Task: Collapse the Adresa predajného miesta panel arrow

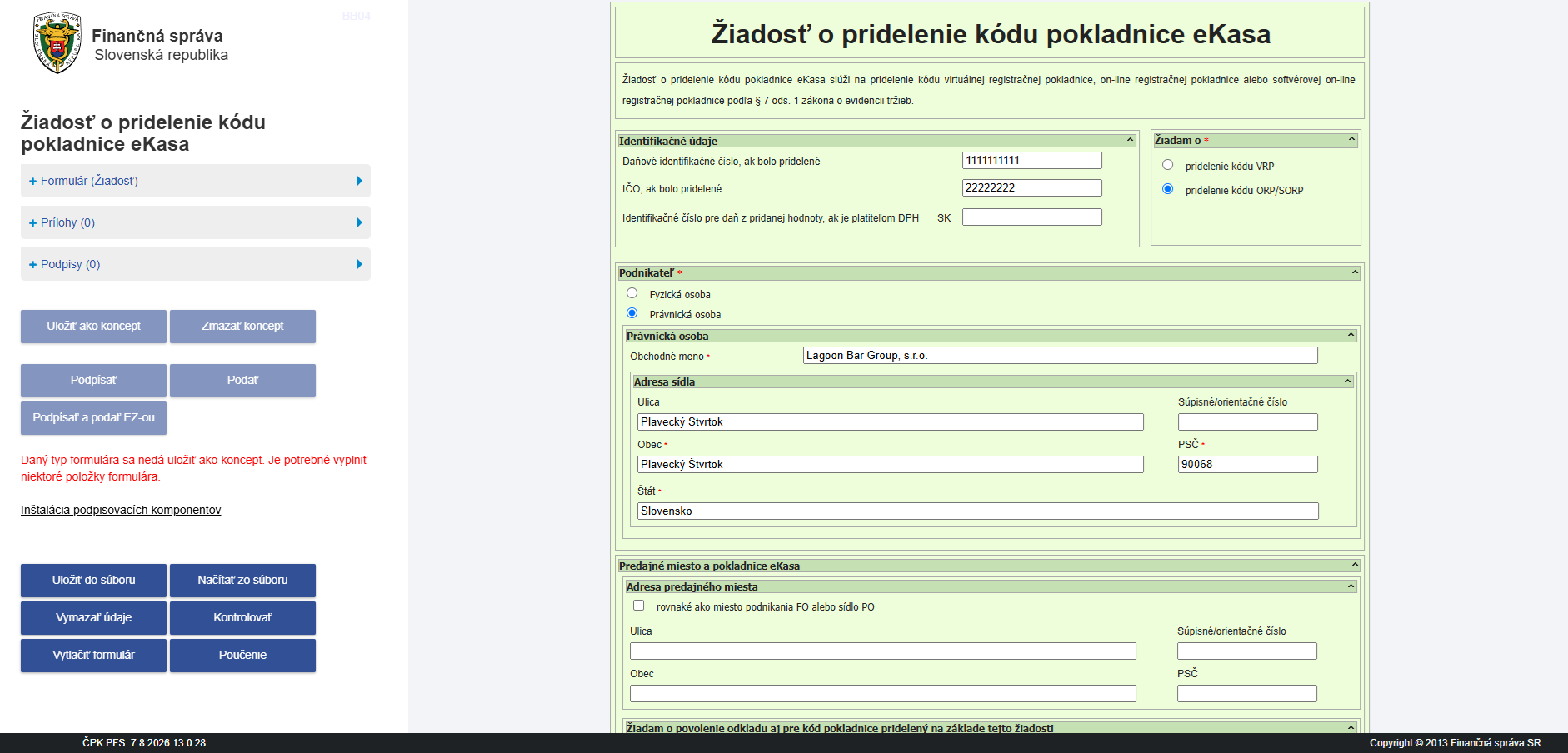Action: coord(1351,586)
